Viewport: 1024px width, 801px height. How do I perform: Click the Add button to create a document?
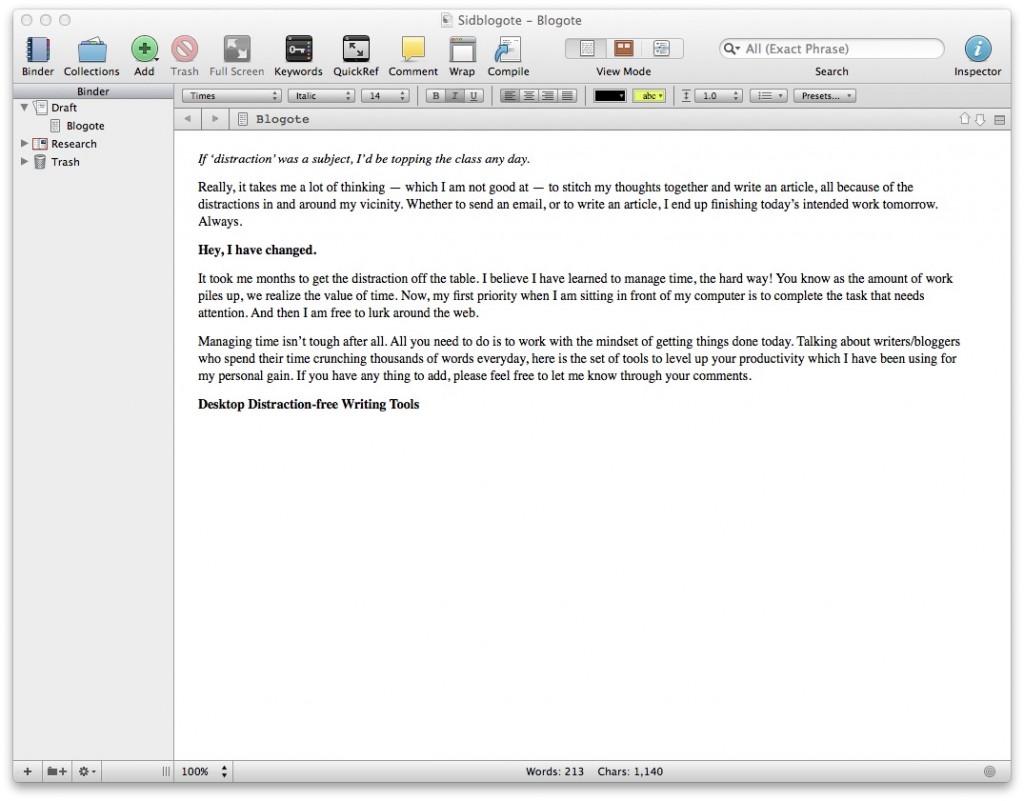pyautogui.click(x=143, y=48)
